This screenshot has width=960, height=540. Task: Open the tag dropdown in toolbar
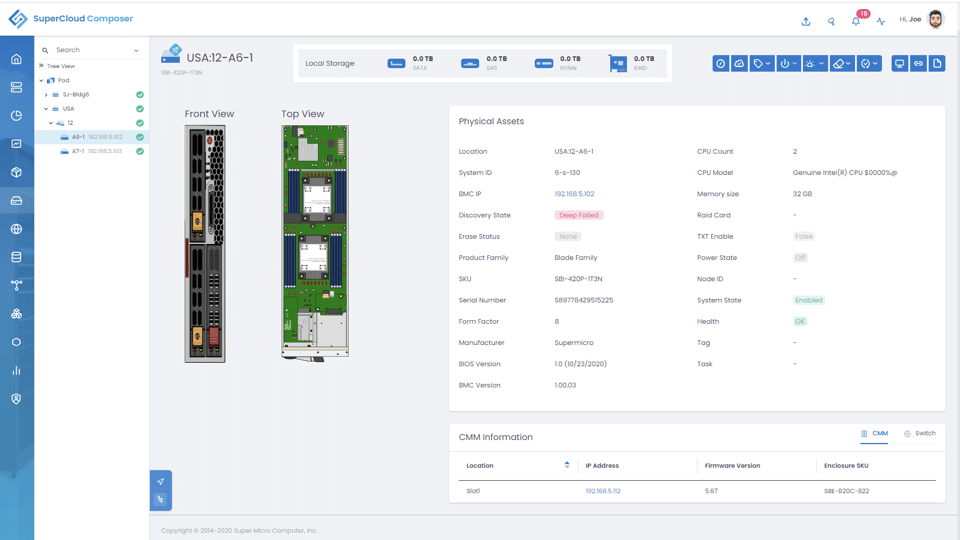click(x=762, y=64)
